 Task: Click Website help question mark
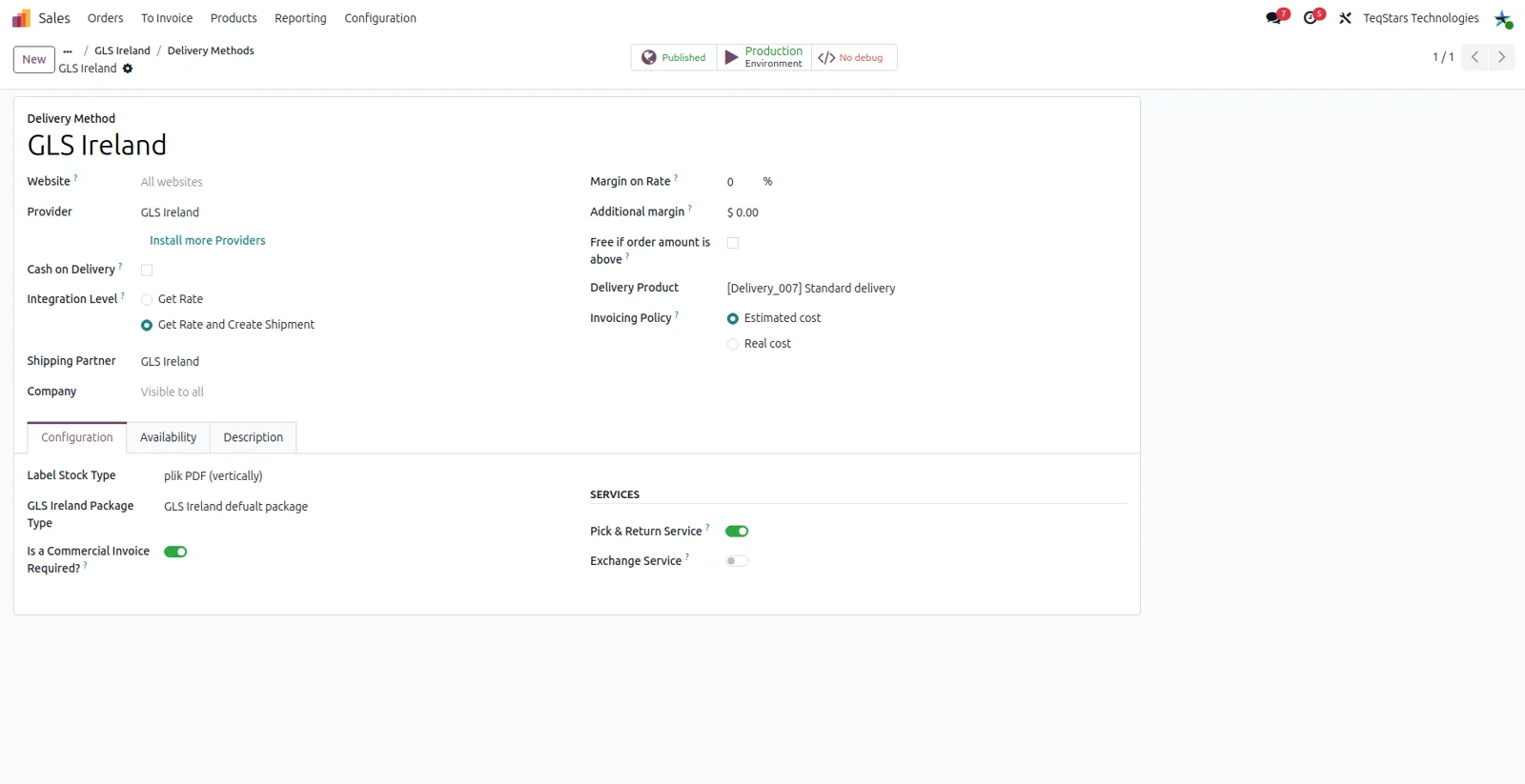[x=75, y=177]
